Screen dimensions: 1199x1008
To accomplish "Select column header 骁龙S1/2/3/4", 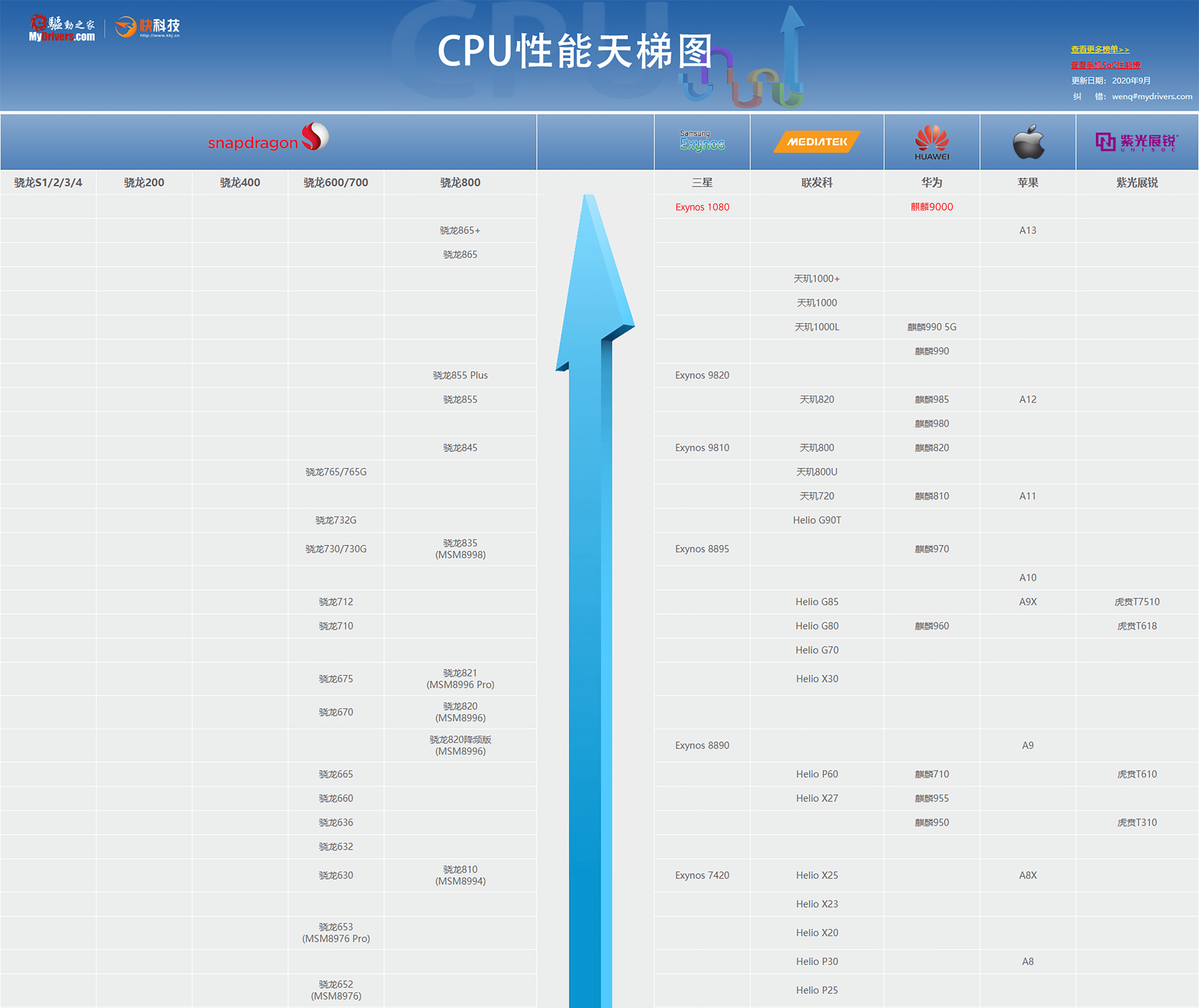I will [x=48, y=182].
